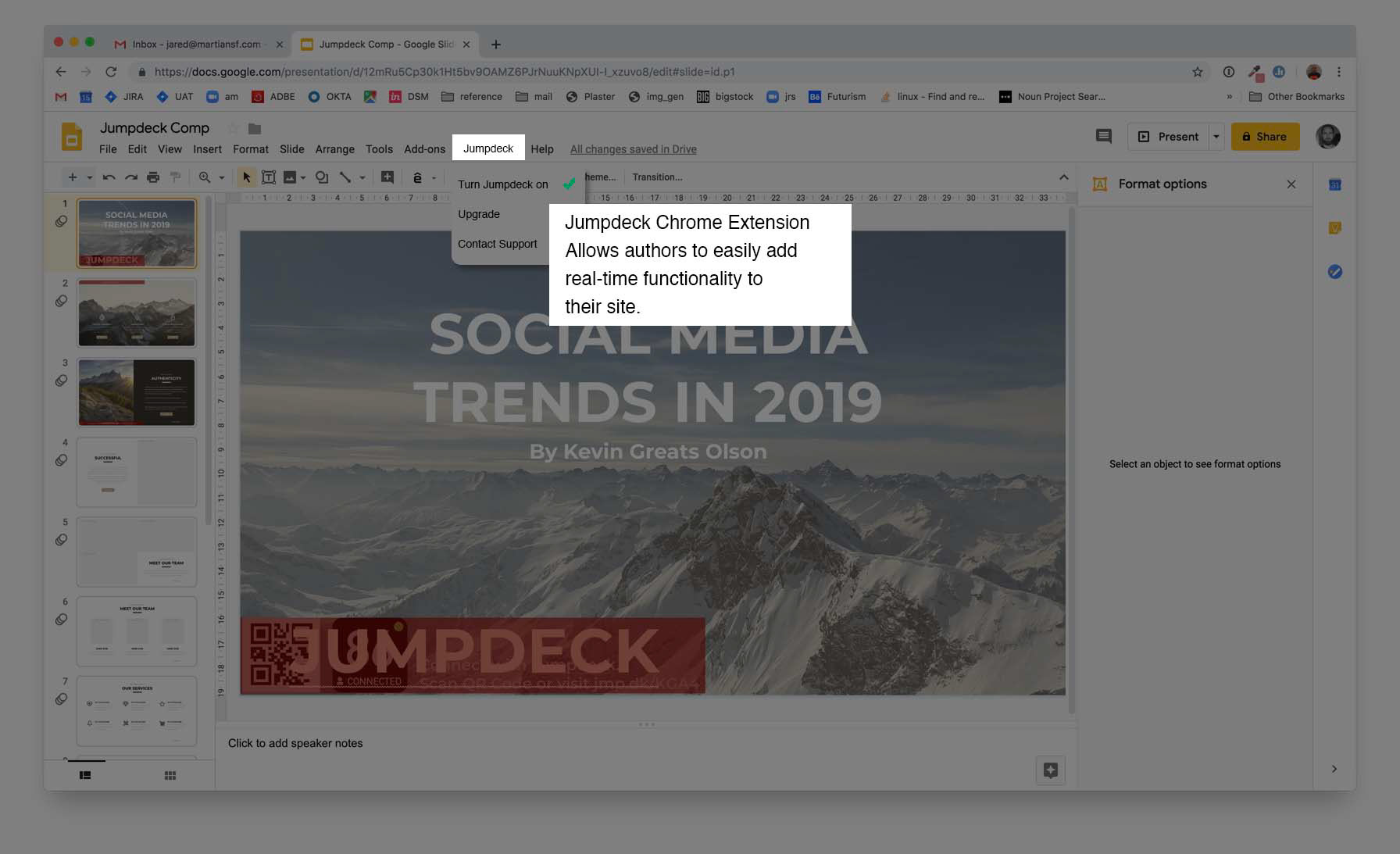Open the Help menu
Image resolution: width=1400 pixels, height=854 pixels.
click(542, 149)
